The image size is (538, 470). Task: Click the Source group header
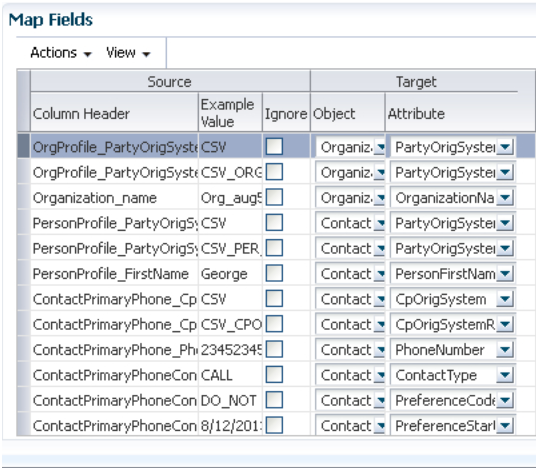point(170,82)
